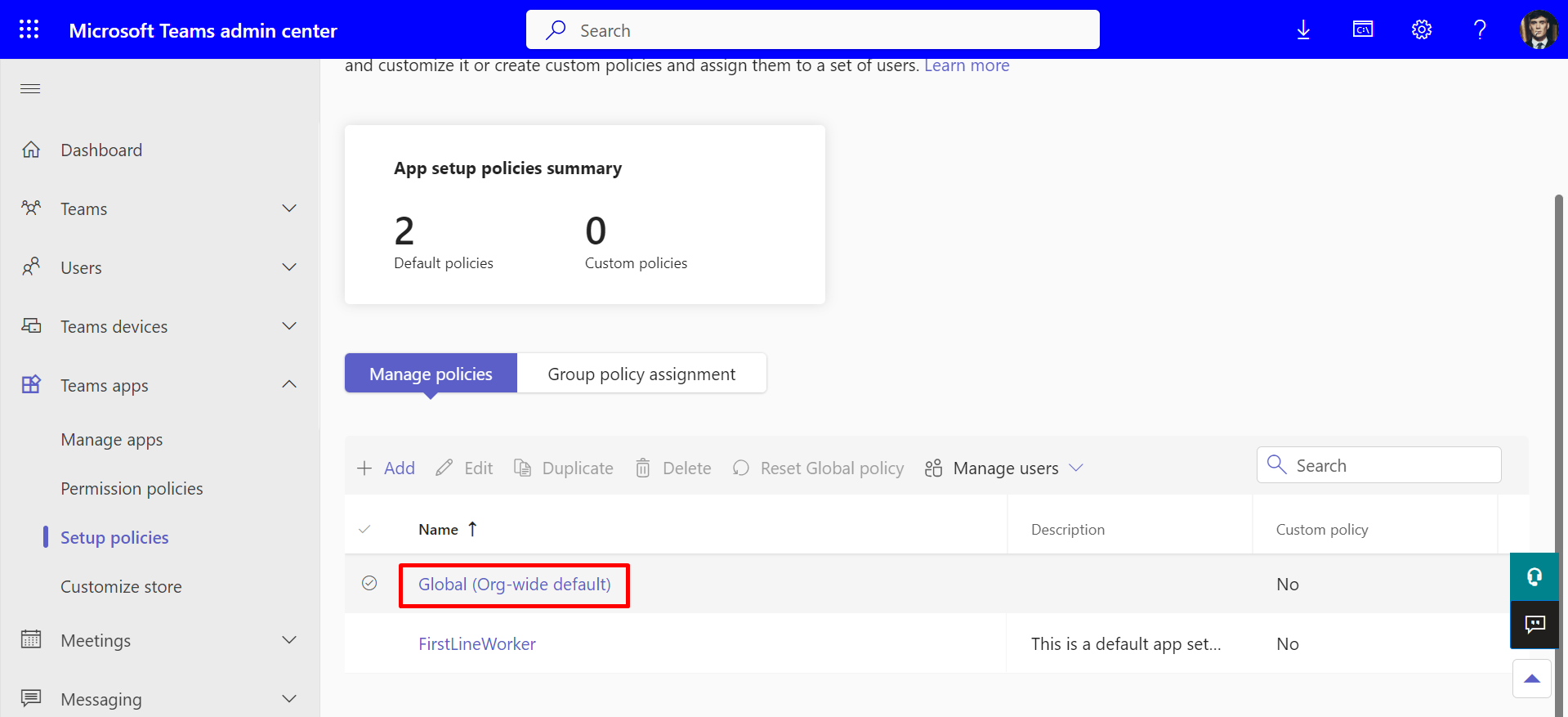Click the Messaging chat icon in sidebar
Screen dimensions: 1568x717
pos(31,699)
